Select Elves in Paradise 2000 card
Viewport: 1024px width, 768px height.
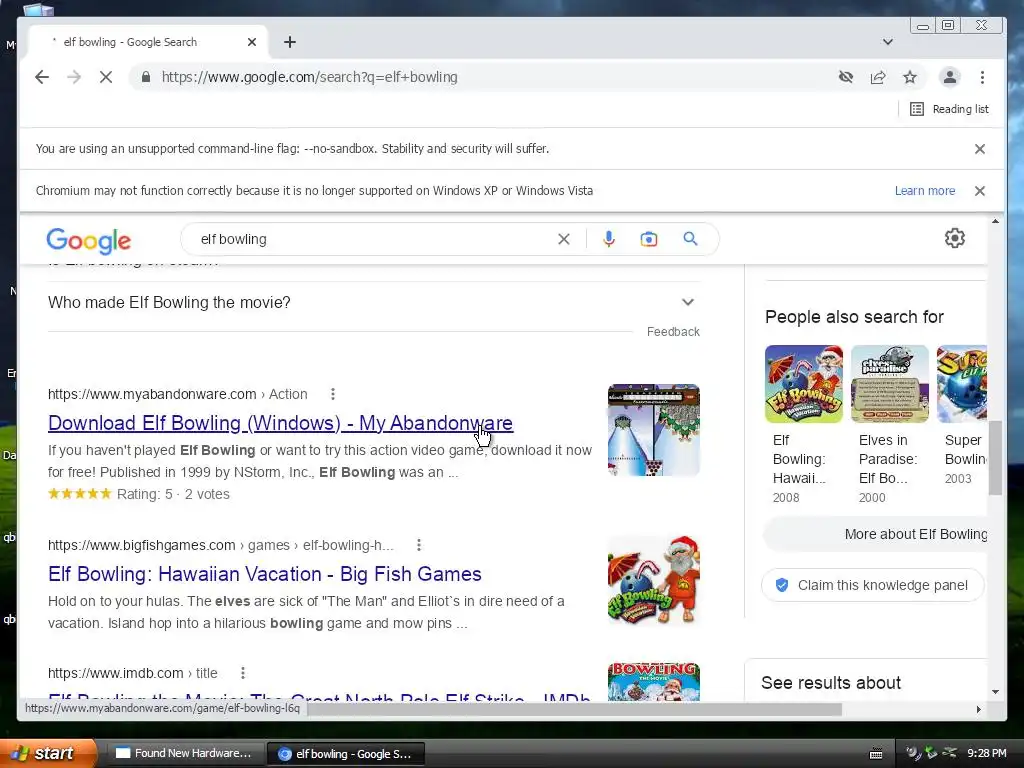pyautogui.click(x=889, y=425)
